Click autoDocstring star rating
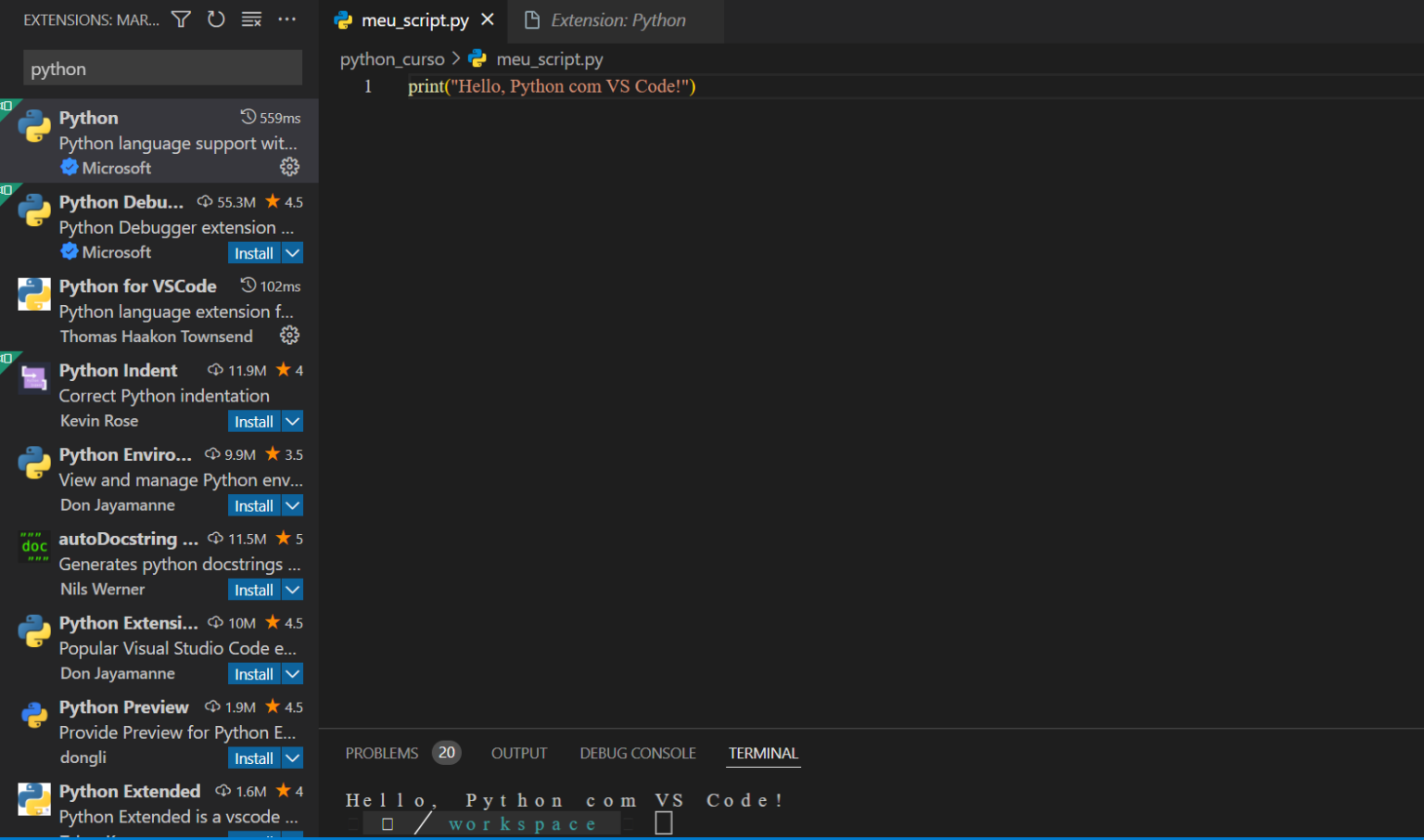The height and width of the screenshot is (840, 1424). click(289, 538)
